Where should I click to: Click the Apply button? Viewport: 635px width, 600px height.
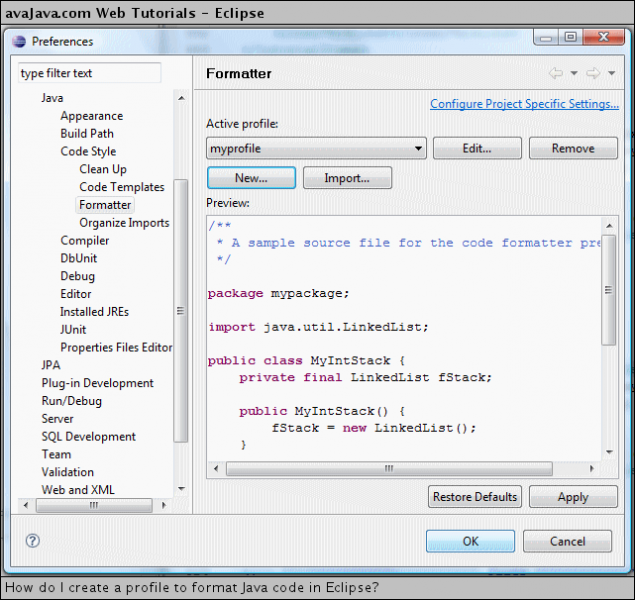(573, 497)
